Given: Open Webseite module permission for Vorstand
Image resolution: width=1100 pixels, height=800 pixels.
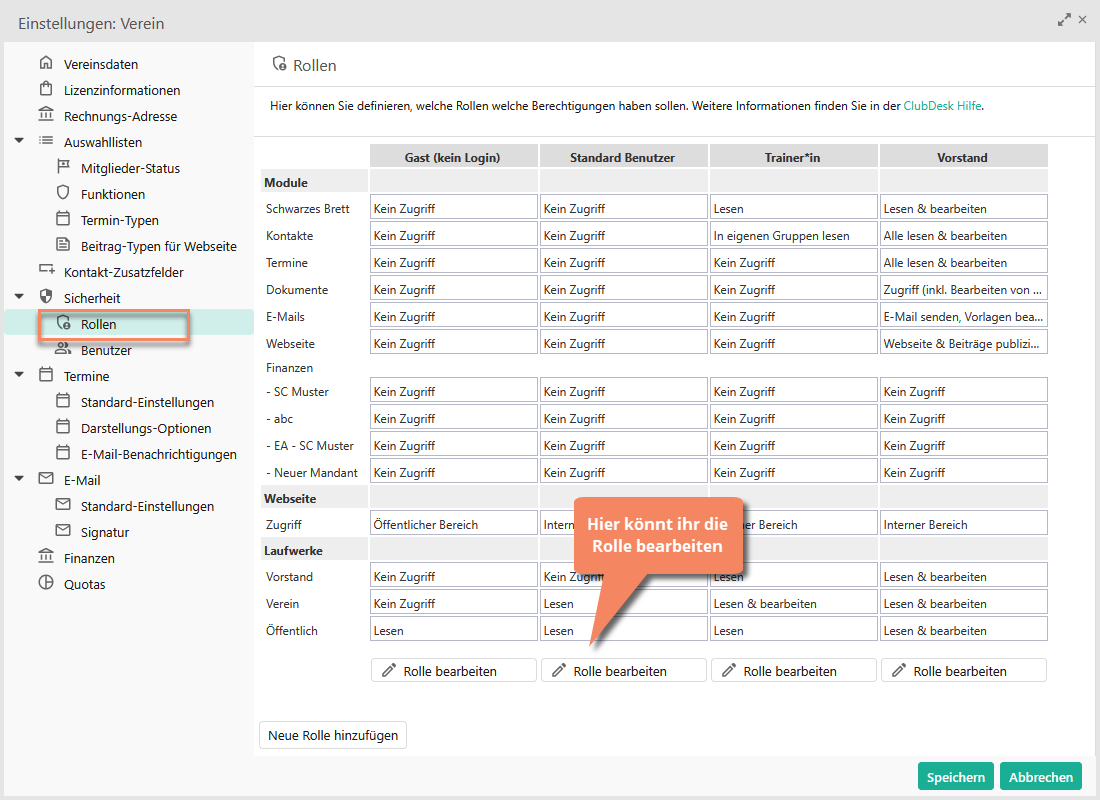Looking at the screenshot, I should [963, 343].
